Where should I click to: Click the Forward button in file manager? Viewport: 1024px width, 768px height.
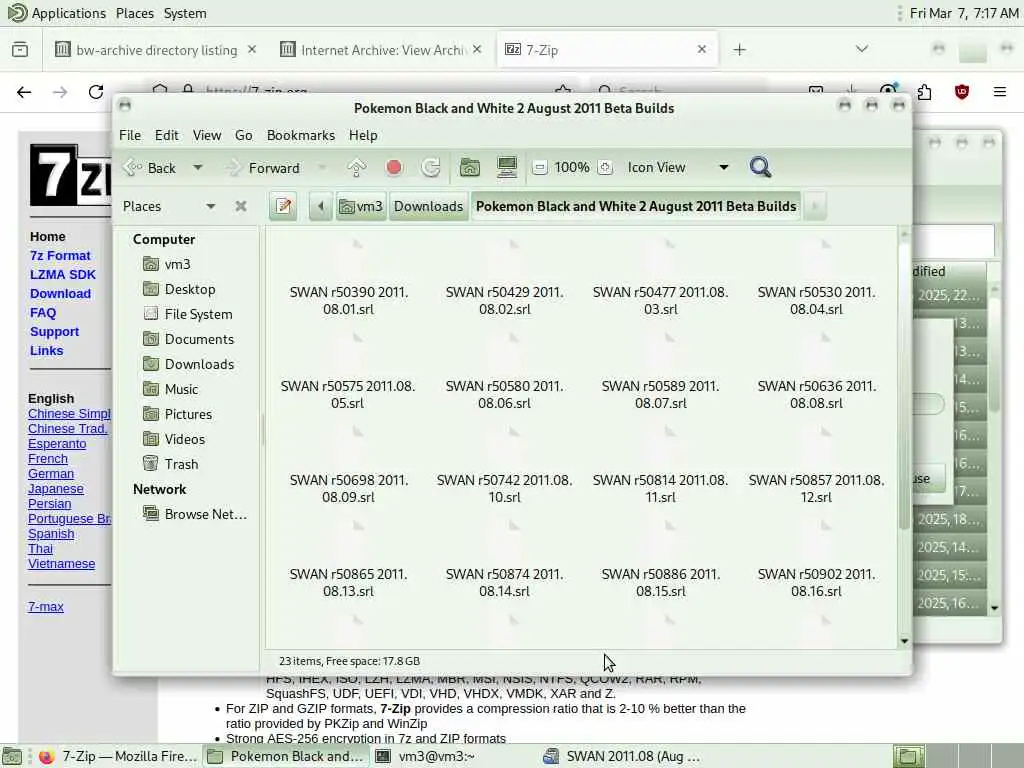(263, 168)
